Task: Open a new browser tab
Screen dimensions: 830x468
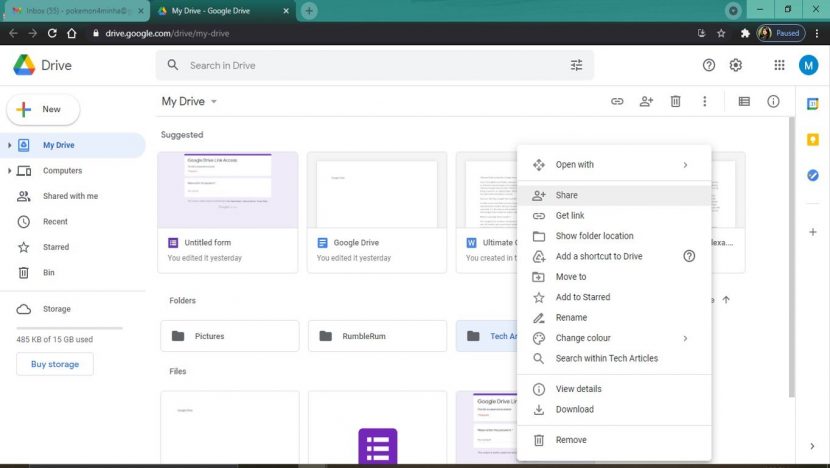Action: 309,11
